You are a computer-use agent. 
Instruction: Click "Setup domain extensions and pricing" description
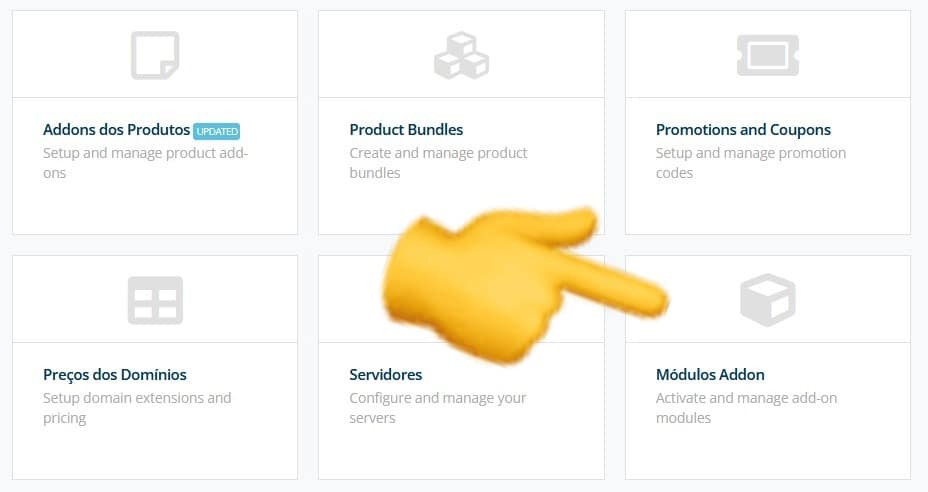pos(137,408)
